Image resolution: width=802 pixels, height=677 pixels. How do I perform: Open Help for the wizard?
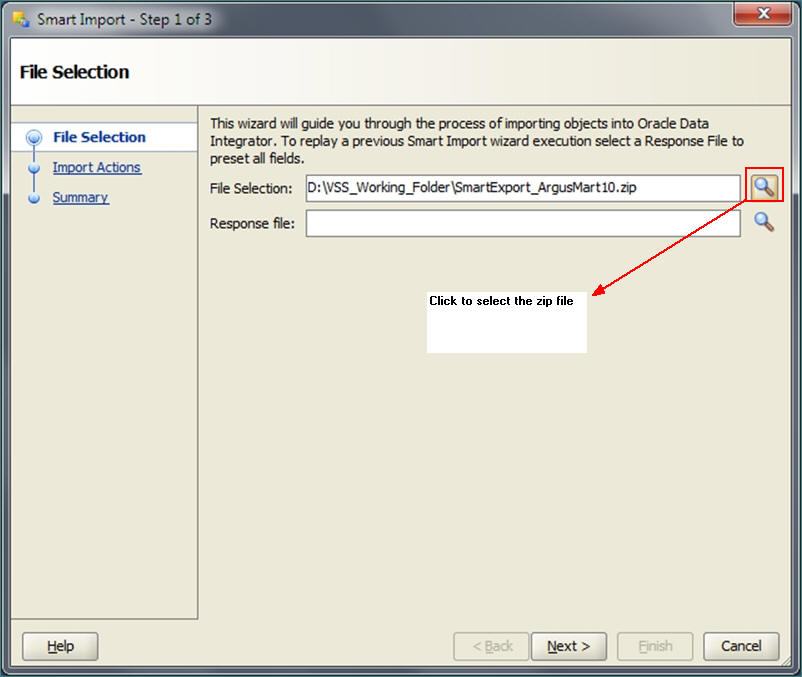(x=60, y=646)
